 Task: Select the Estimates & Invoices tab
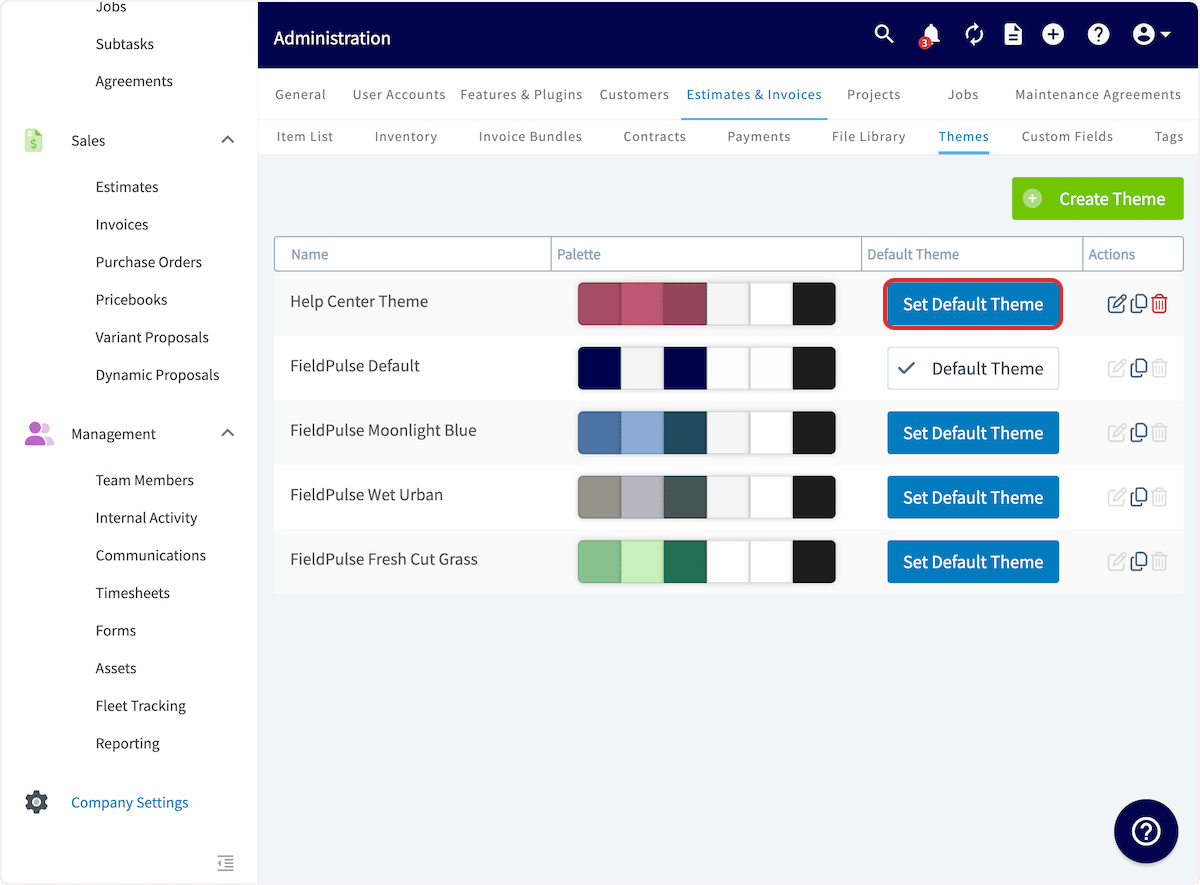754,94
